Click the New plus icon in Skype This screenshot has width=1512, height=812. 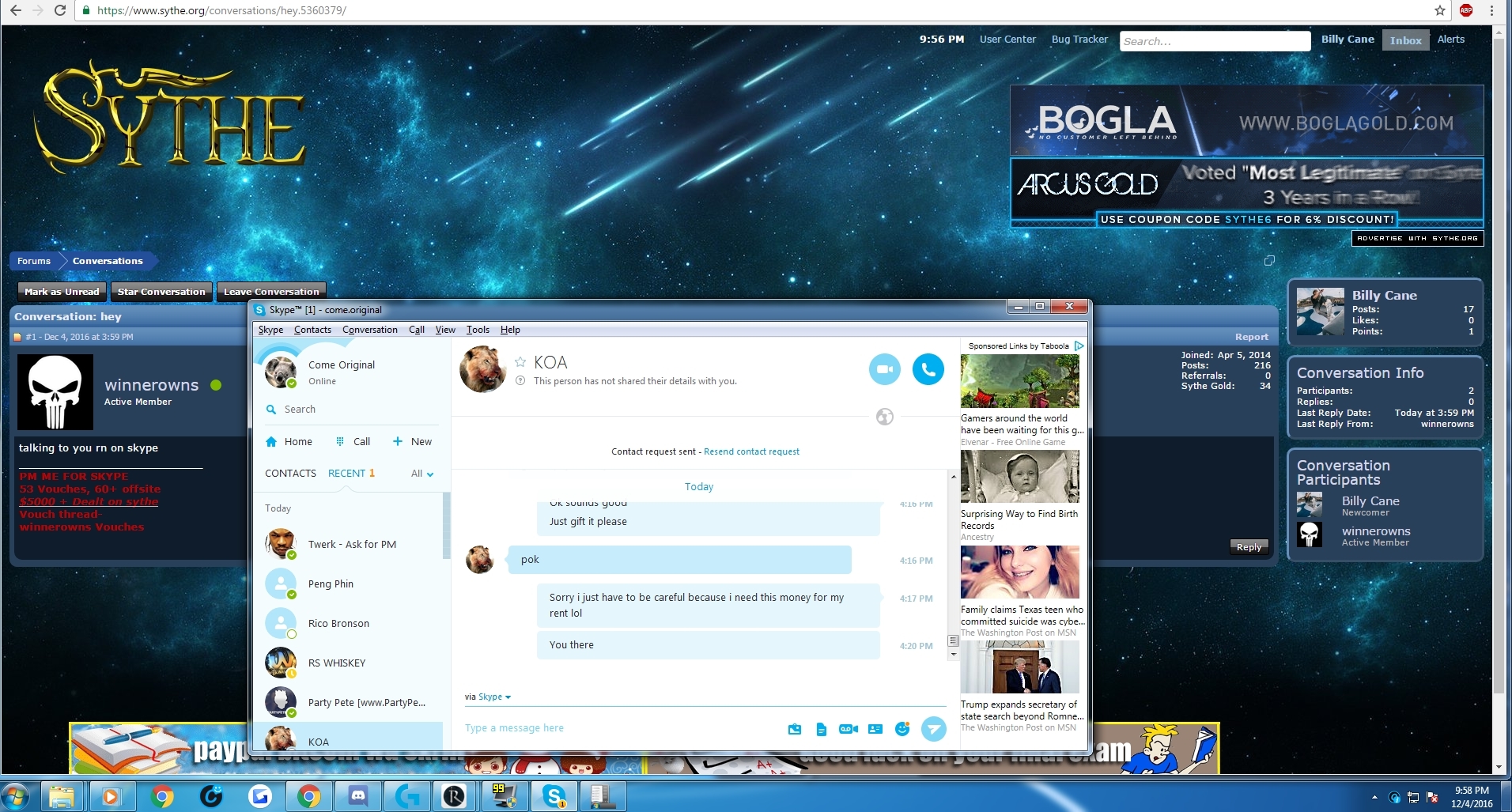pyautogui.click(x=398, y=441)
